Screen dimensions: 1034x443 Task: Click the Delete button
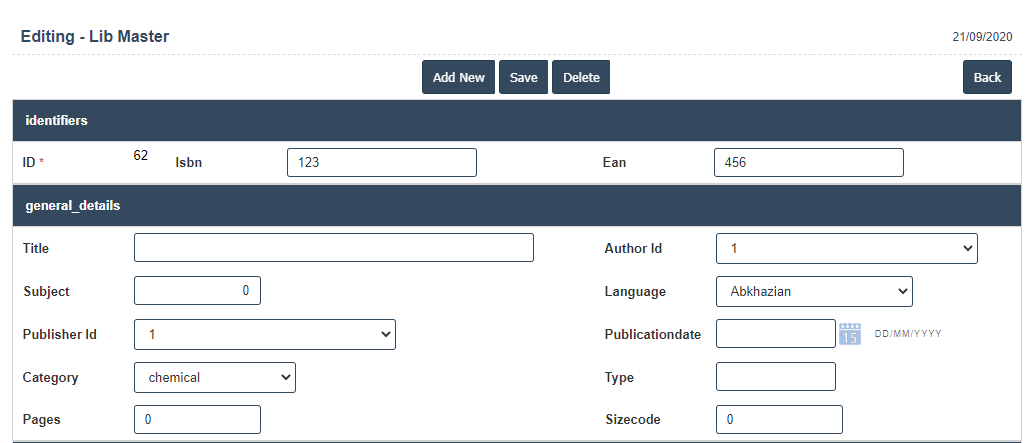pos(581,77)
